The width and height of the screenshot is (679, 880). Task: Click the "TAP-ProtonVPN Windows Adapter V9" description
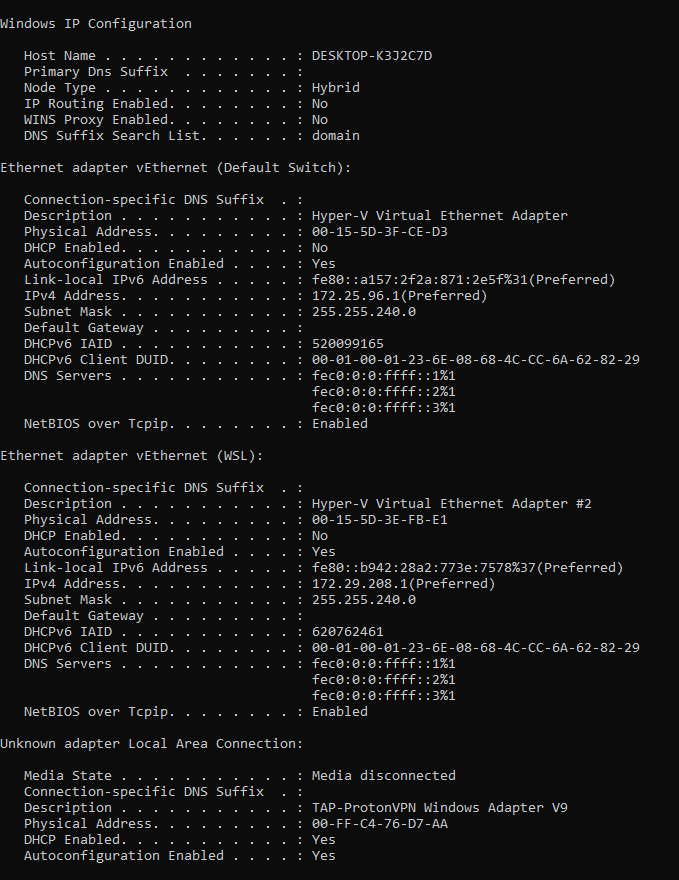pos(439,808)
